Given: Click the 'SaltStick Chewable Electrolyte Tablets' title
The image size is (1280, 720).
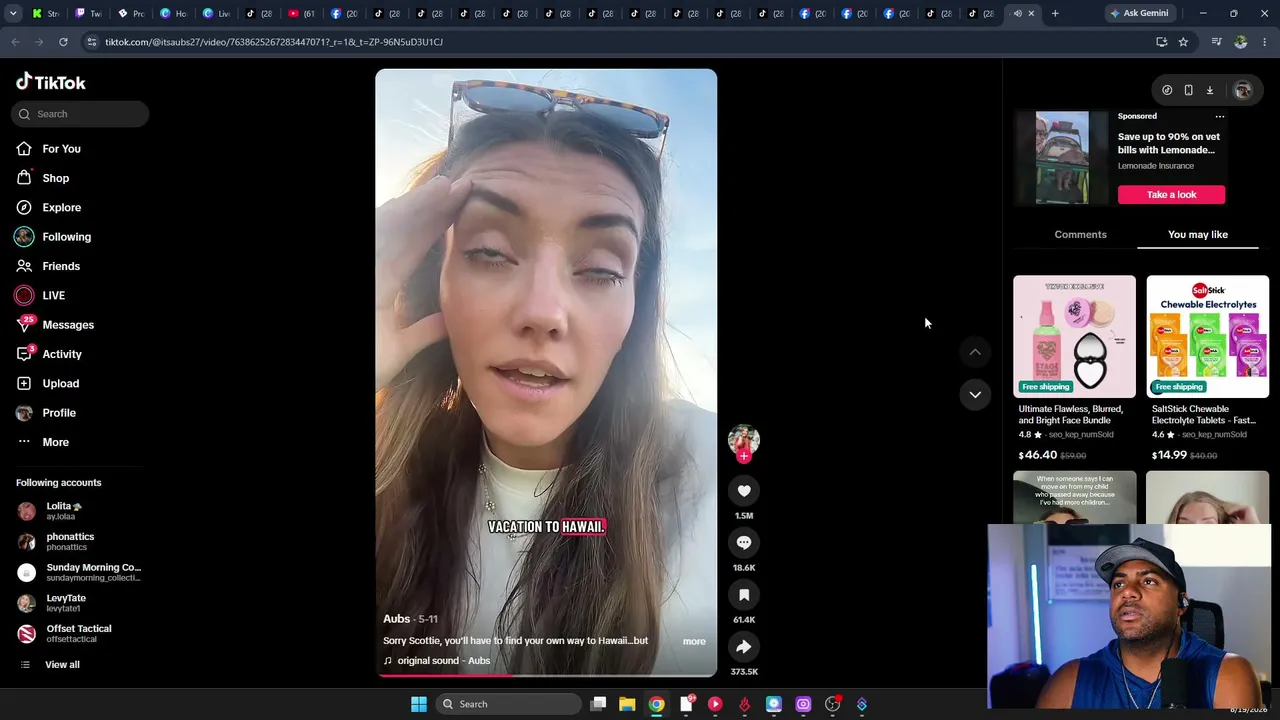Looking at the screenshot, I should tap(1203, 415).
